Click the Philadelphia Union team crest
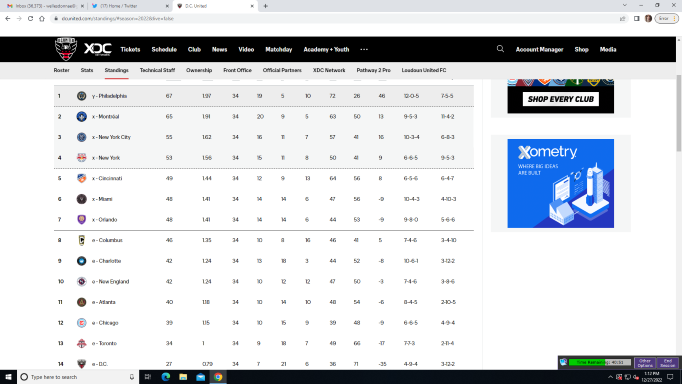 [x=81, y=96]
